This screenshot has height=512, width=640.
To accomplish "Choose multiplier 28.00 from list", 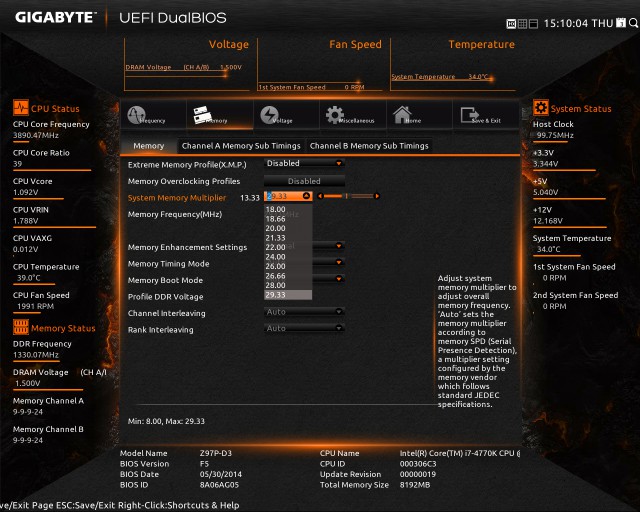I will (x=288, y=285).
